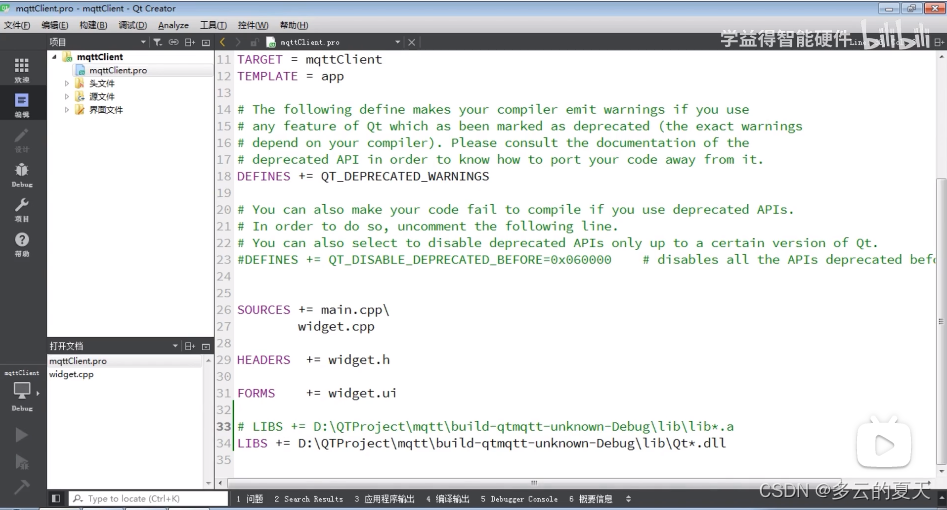Show the 5 Debugger Console pane
Screen dimensions: 947x510
[519, 499]
